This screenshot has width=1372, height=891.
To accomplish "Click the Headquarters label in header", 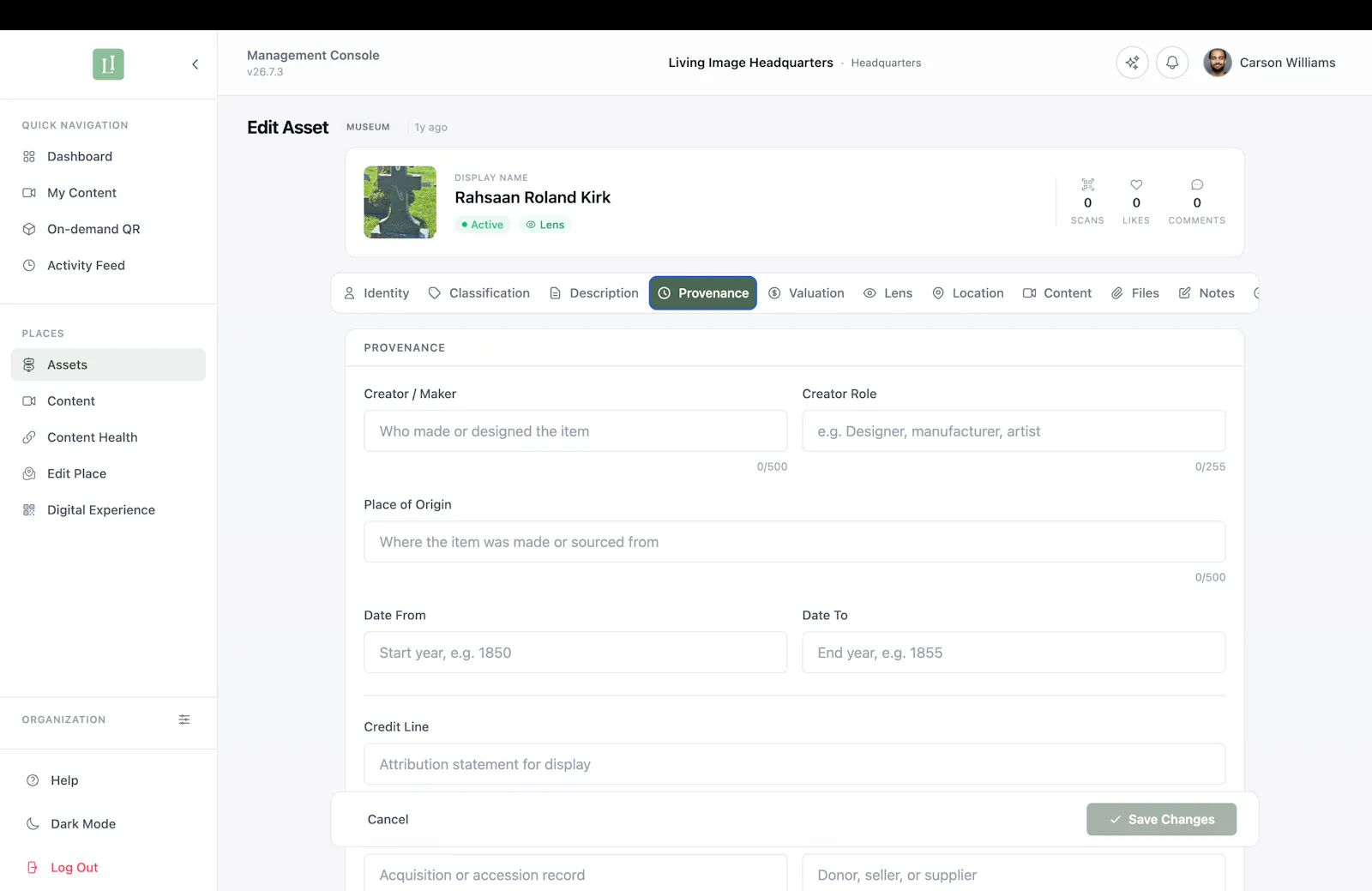I will coord(886,63).
